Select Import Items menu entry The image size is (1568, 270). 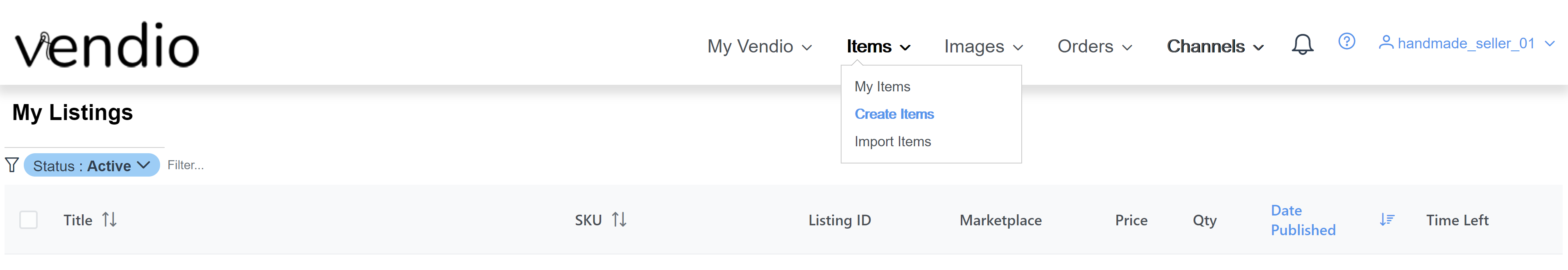point(892,141)
